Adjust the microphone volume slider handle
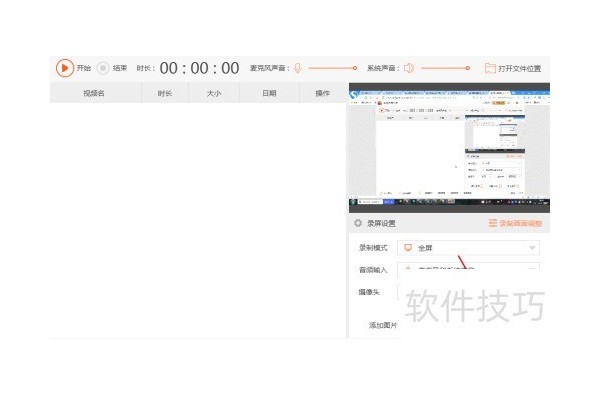Image resolution: width=600 pixels, height=400 pixels. click(x=355, y=68)
